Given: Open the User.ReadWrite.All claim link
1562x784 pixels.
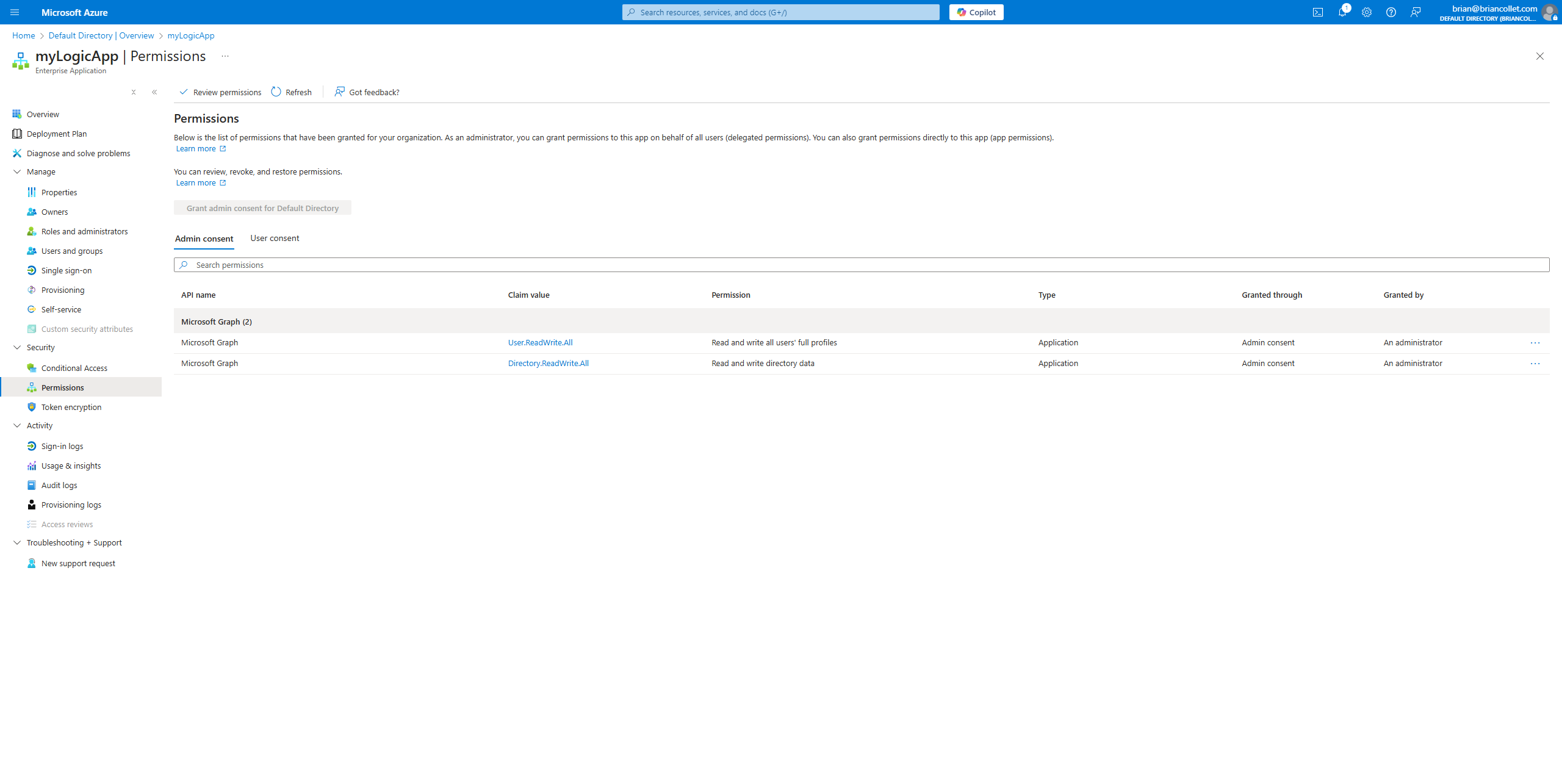Looking at the screenshot, I should click(x=540, y=342).
